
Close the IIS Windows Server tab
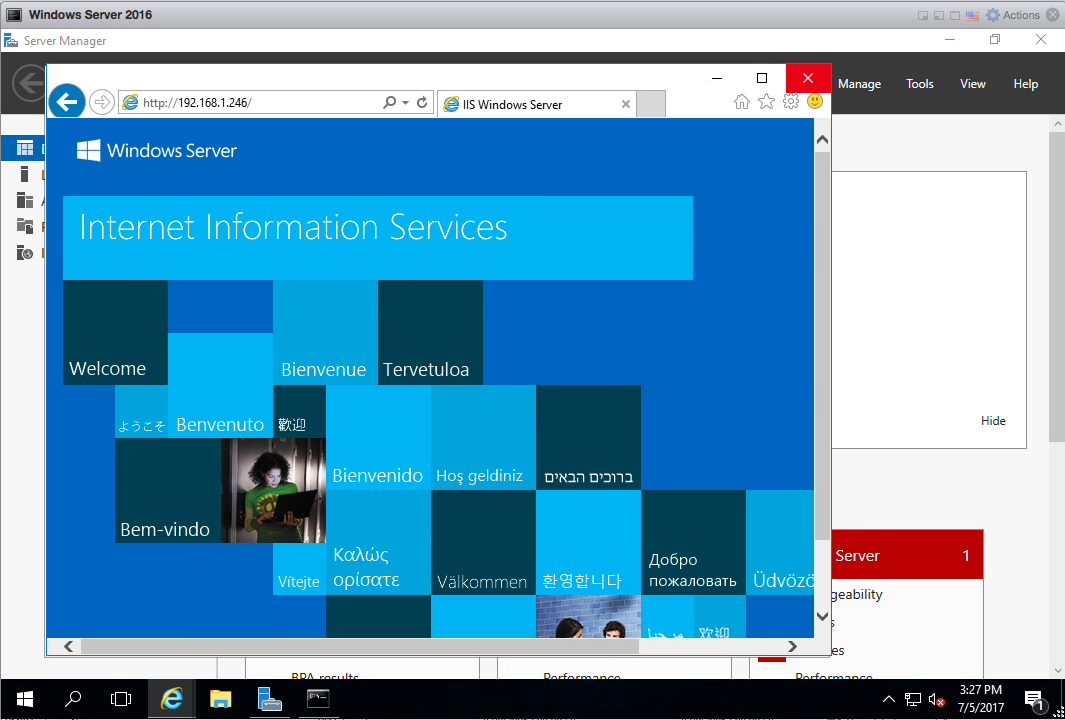point(626,105)
